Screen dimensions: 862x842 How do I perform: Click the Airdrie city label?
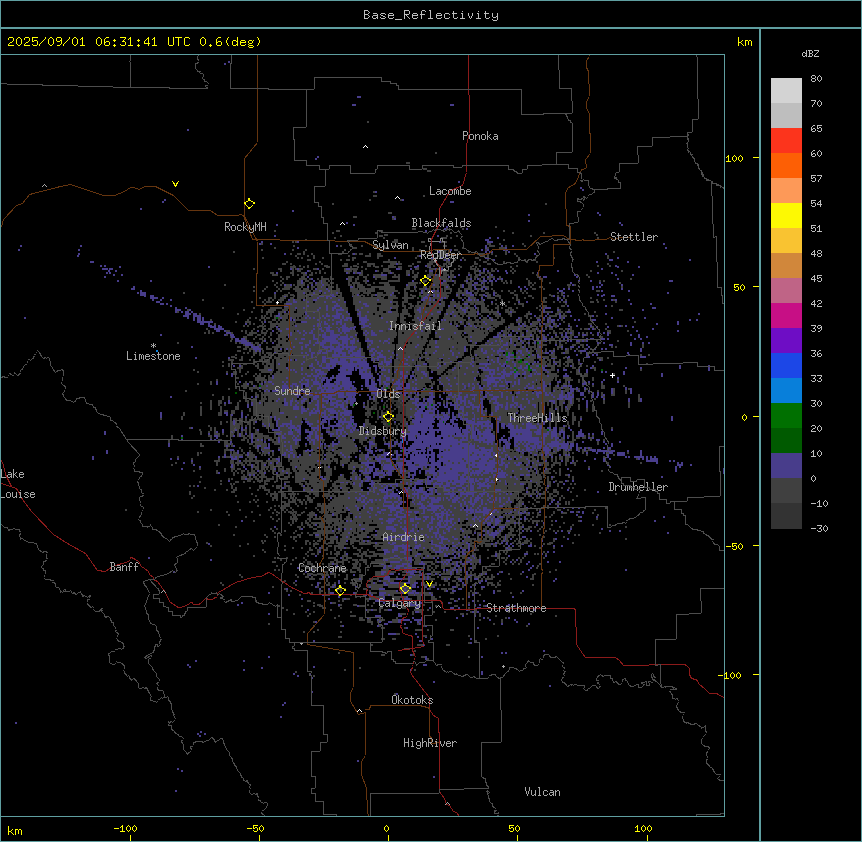point(403,537)
